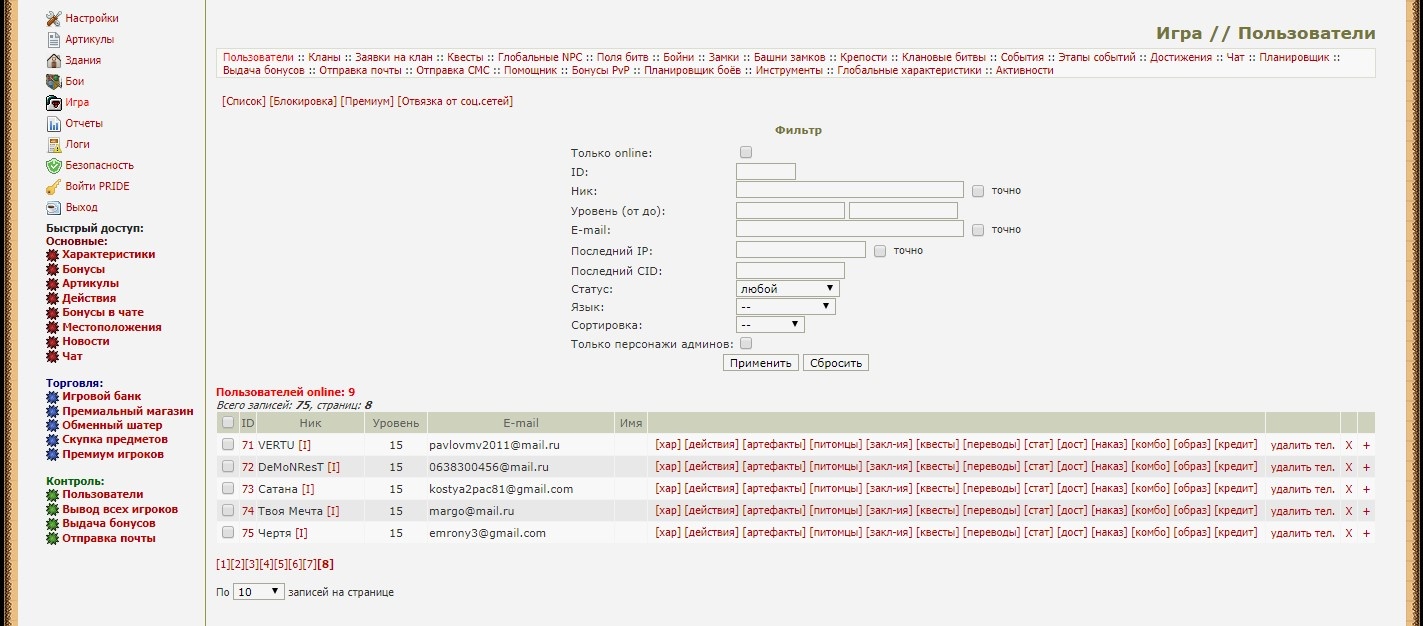Click into the Последний CID field
This screenshot has width=1423, height=626.
[791, 270]
